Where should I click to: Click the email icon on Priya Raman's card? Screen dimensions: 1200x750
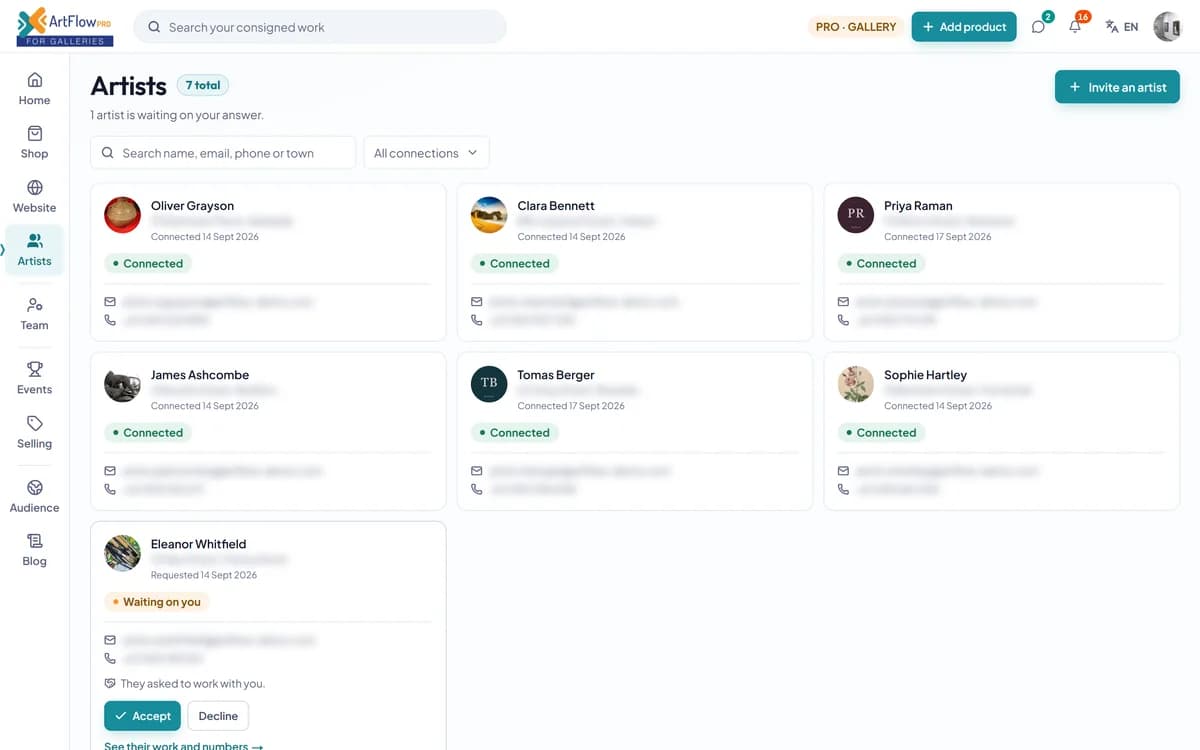[x=843, y=301]
